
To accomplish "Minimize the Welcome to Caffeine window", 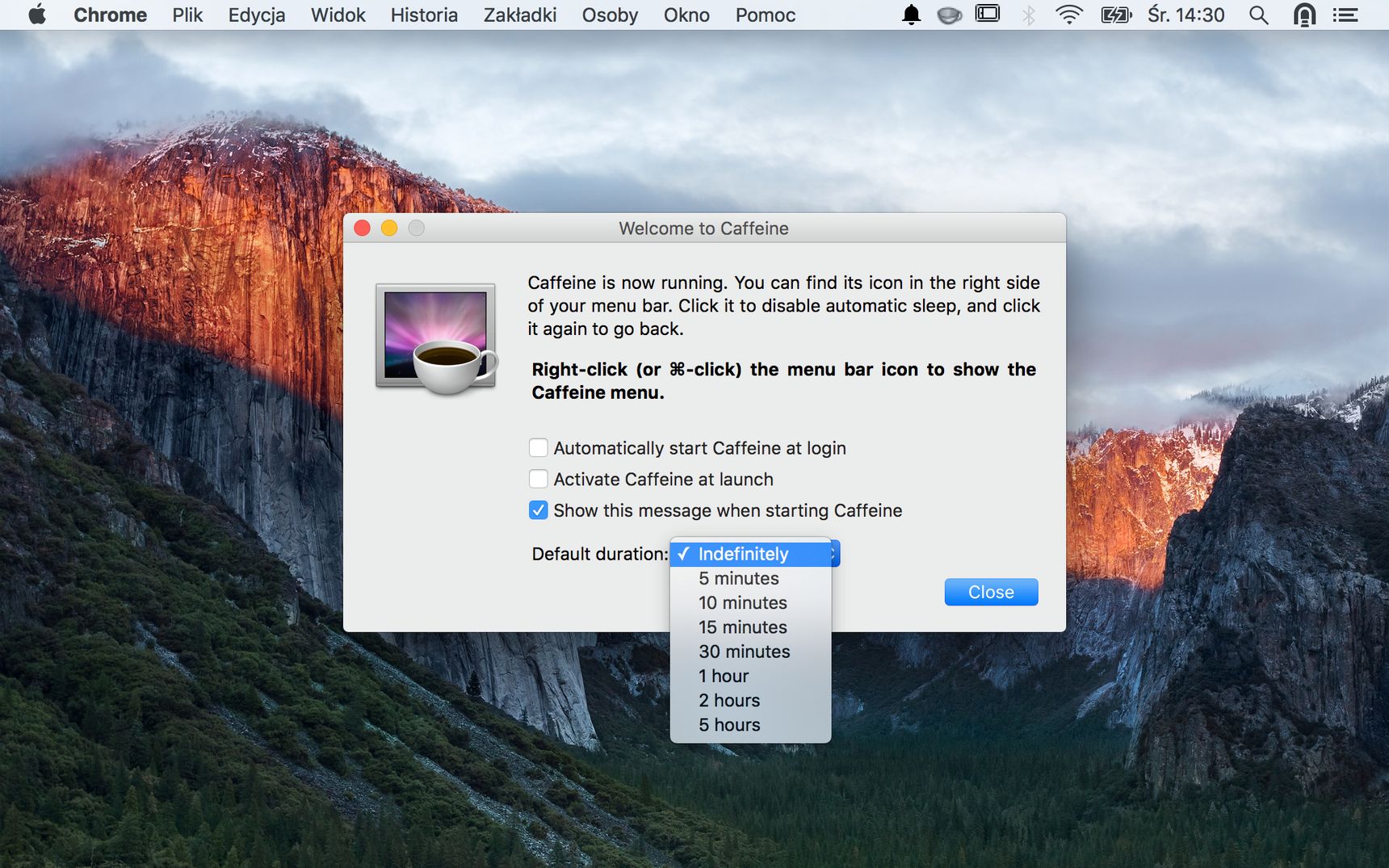I will point(389,229).
